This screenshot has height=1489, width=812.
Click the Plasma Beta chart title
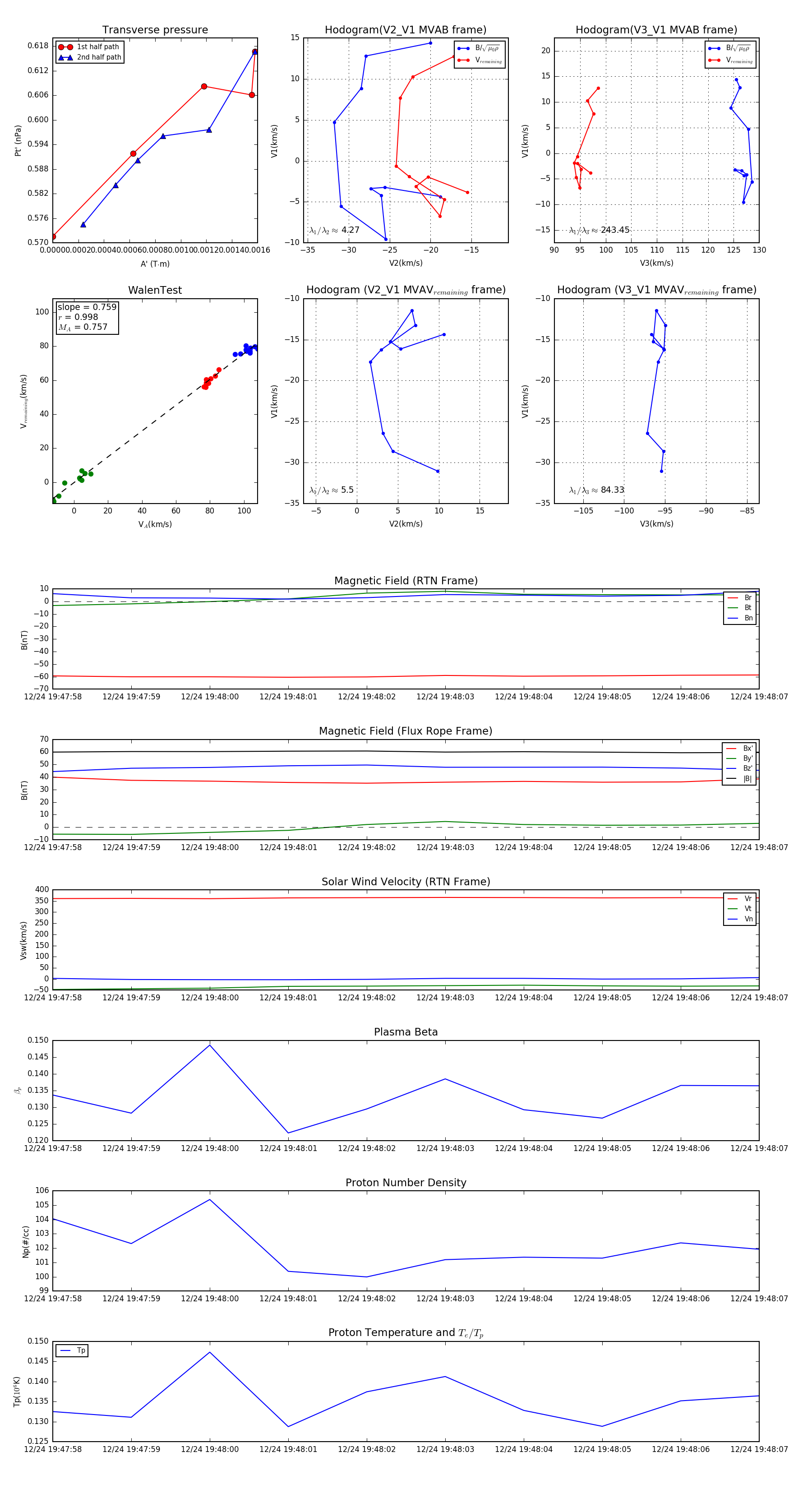click(406, 1032)
